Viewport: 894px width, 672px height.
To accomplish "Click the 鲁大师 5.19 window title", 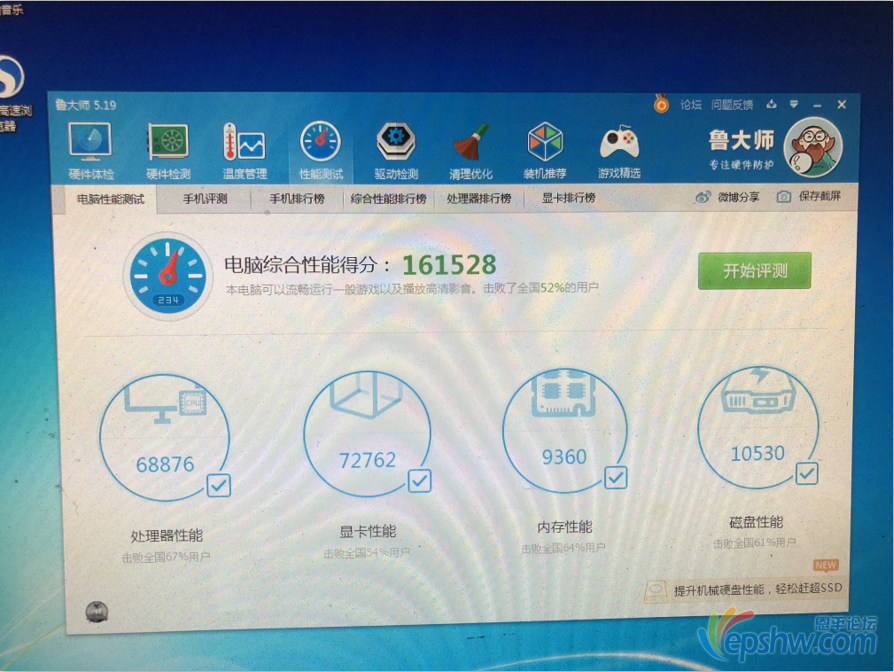I will (86, 105).
